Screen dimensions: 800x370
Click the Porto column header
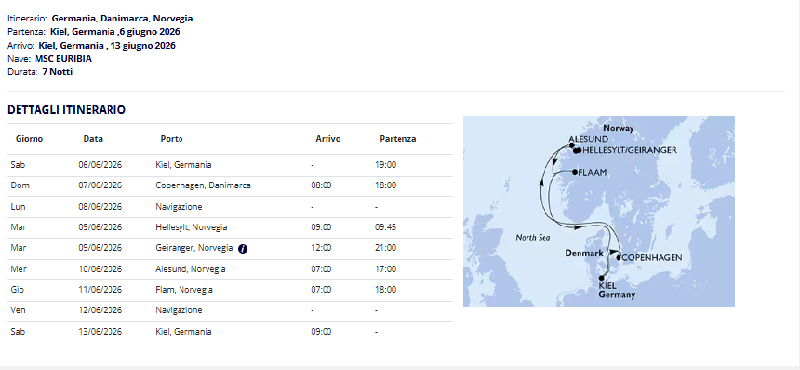[171, 139]
